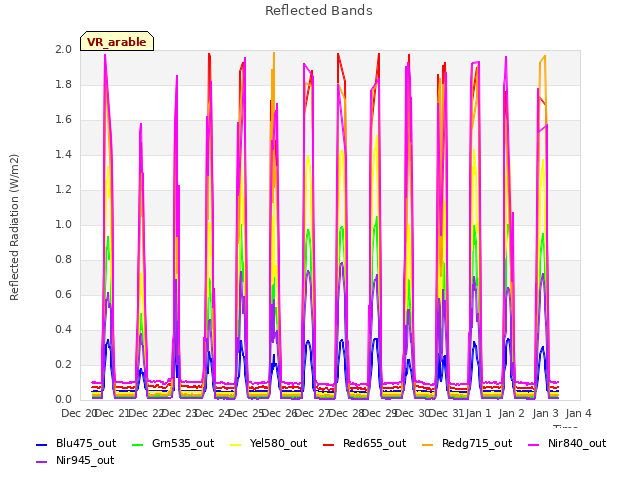Screen dimensions: 640x480
Task: Click the Jan 1 x-axis tick label
Action: click(x=478, y=413)
